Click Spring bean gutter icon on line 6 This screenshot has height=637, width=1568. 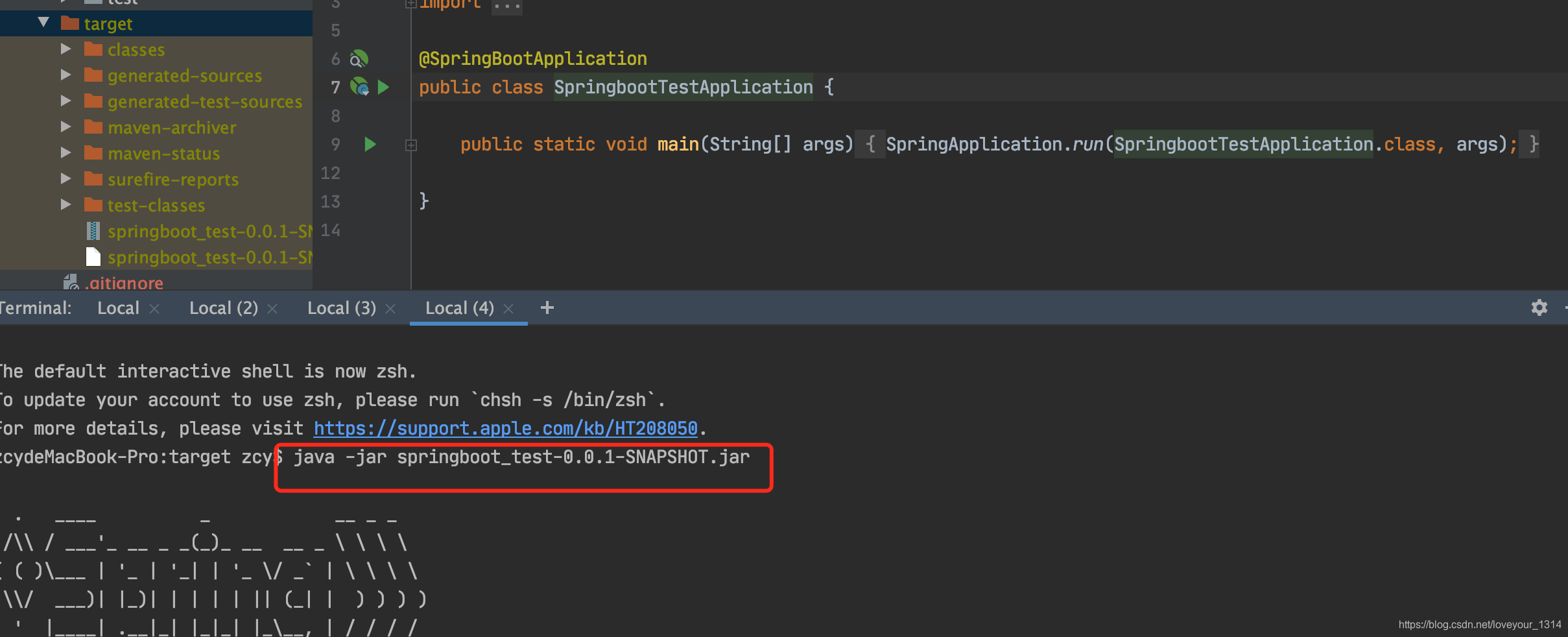point(359,59)
